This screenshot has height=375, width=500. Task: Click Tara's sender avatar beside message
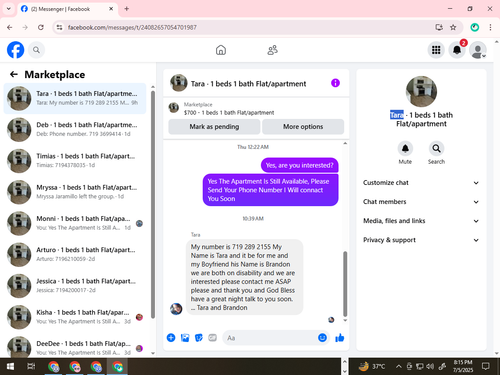click(x=176, y=309)
